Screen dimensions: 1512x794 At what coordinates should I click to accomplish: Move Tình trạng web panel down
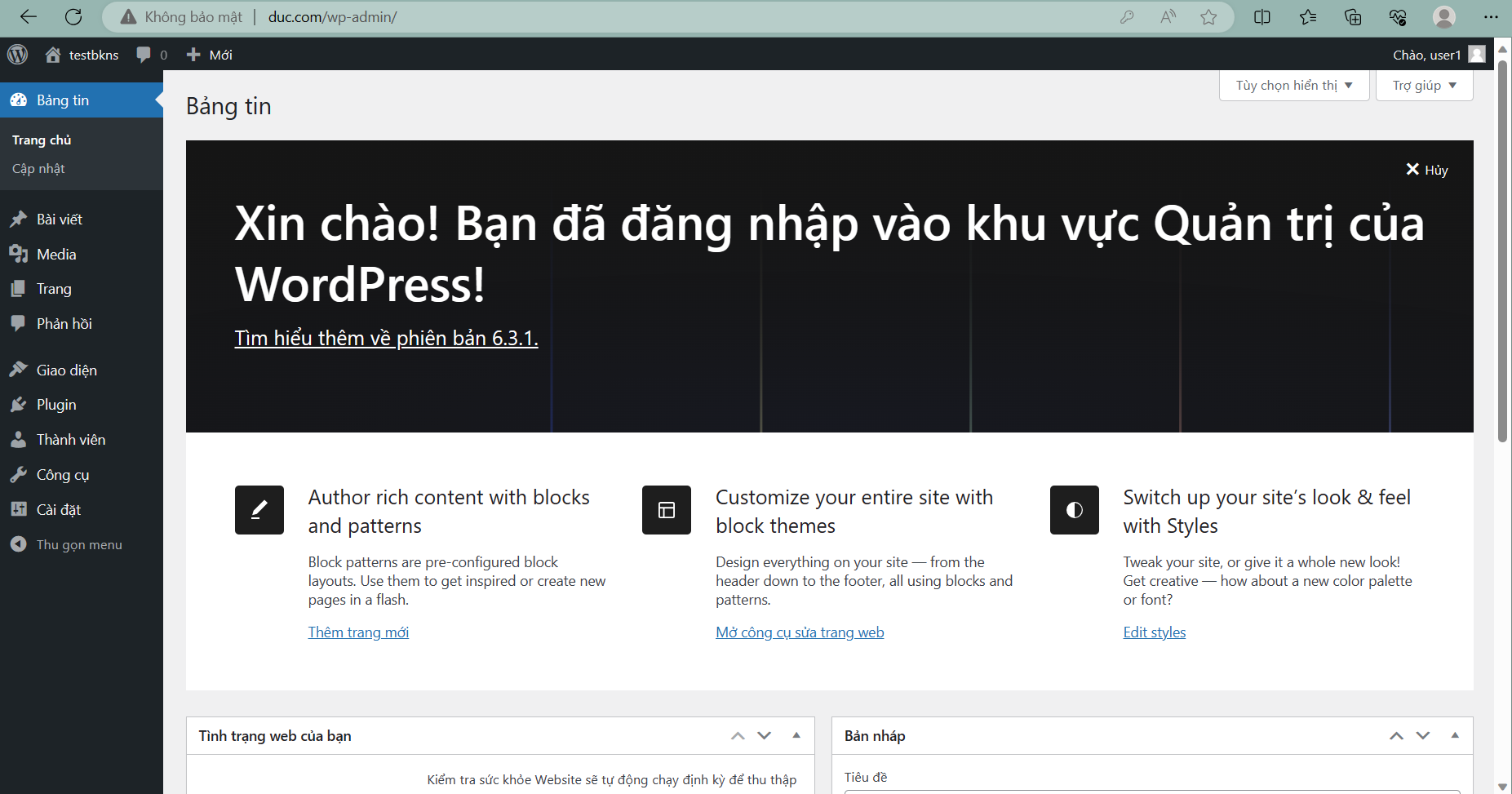[x=765, y=736]
